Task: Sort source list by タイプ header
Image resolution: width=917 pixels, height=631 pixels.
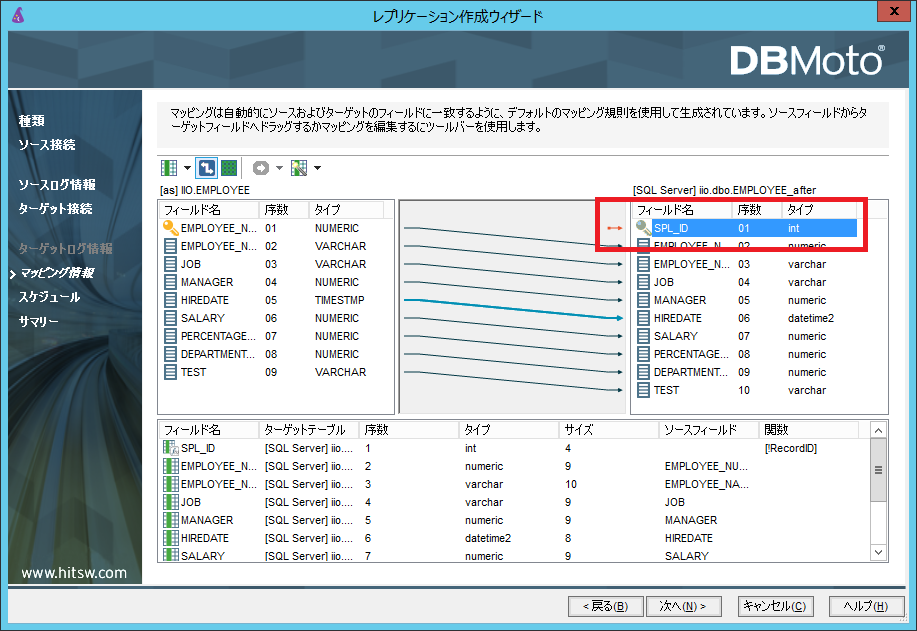Action: pos(346,210)
